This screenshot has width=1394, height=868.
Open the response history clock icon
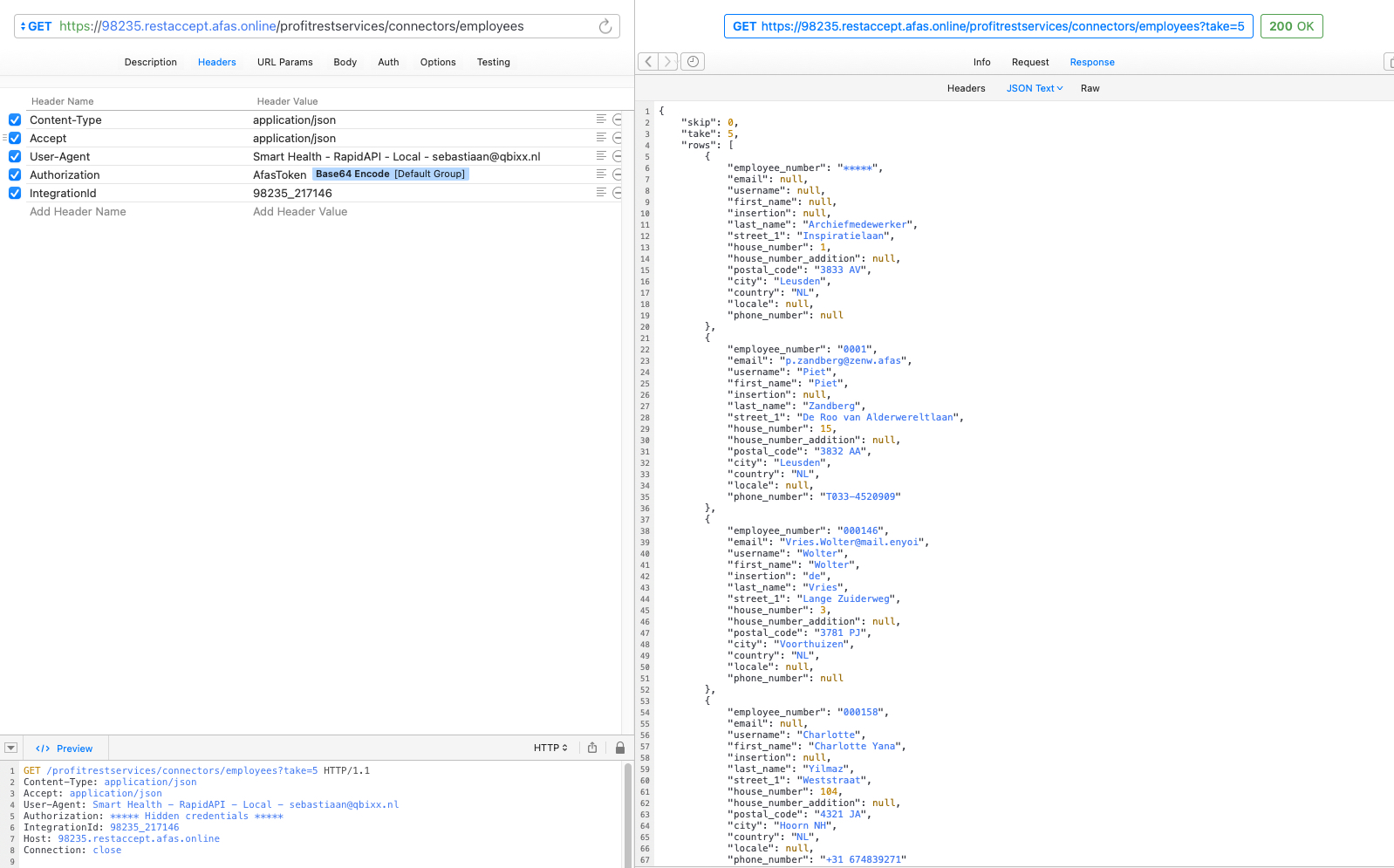(x=693, y=62)
